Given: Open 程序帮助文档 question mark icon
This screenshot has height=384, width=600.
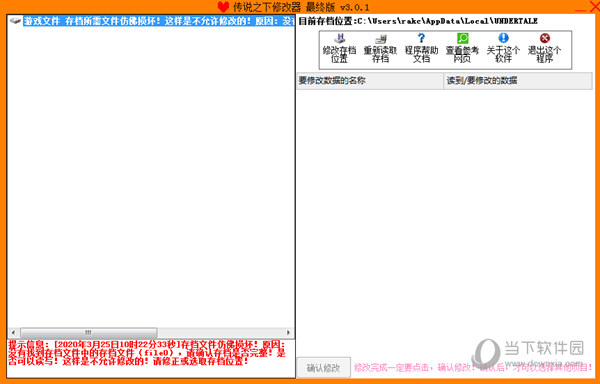Looking at the screenshot, I should (x=421, y=48).
